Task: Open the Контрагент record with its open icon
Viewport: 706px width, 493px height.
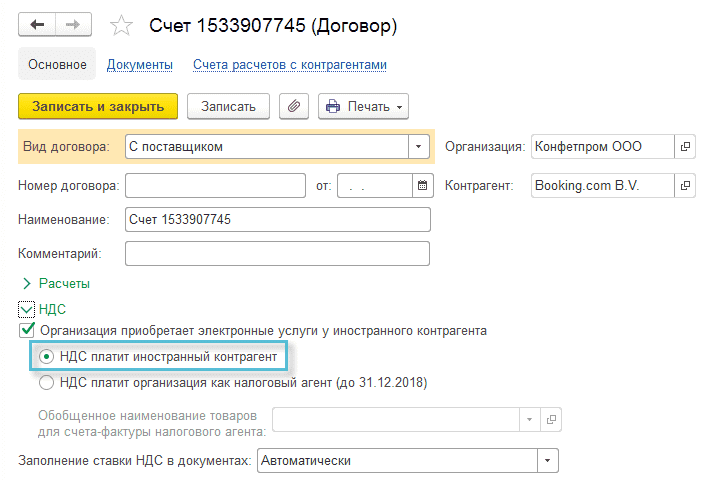Action: [x=685, y=186]
